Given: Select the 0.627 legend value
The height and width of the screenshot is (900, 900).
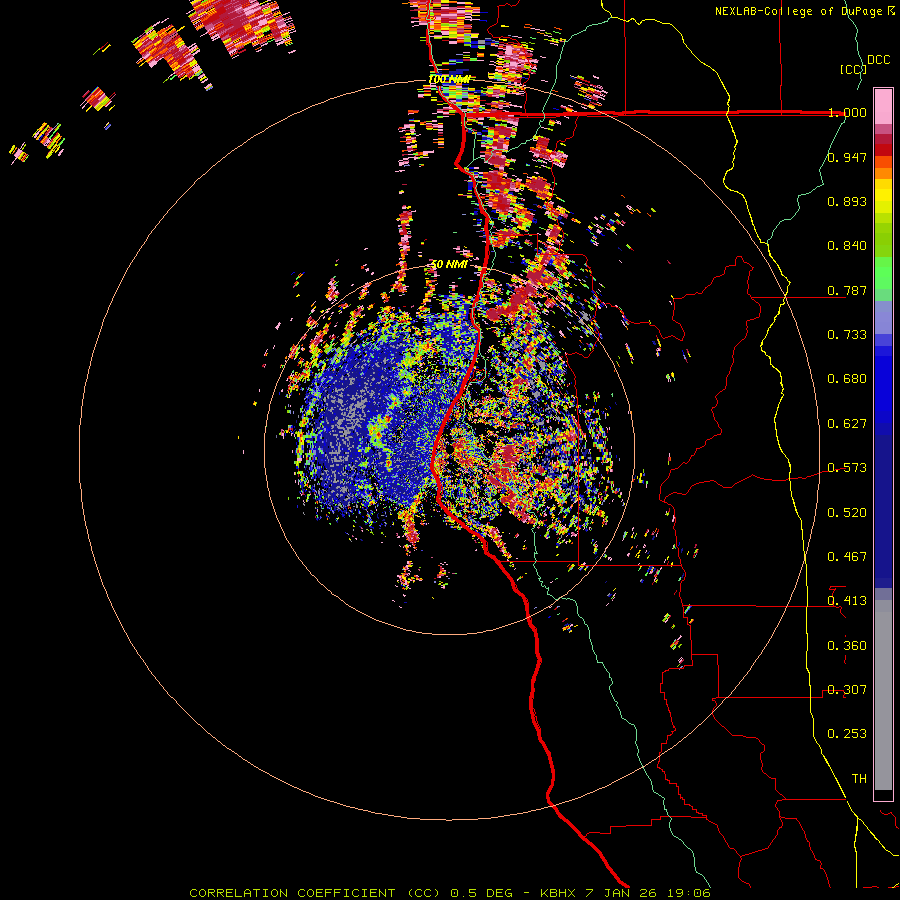Looking at the screenshot, I should pyautogui.click(x=847, y=424).
